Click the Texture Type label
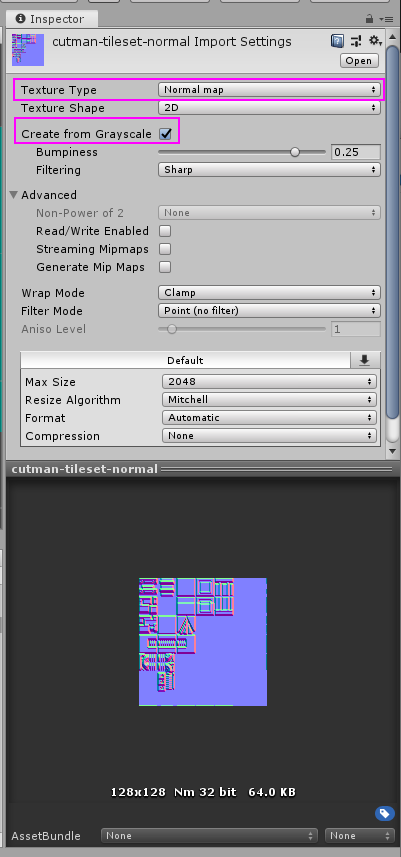Screen dimensions: 401x857 pos(58,90)
